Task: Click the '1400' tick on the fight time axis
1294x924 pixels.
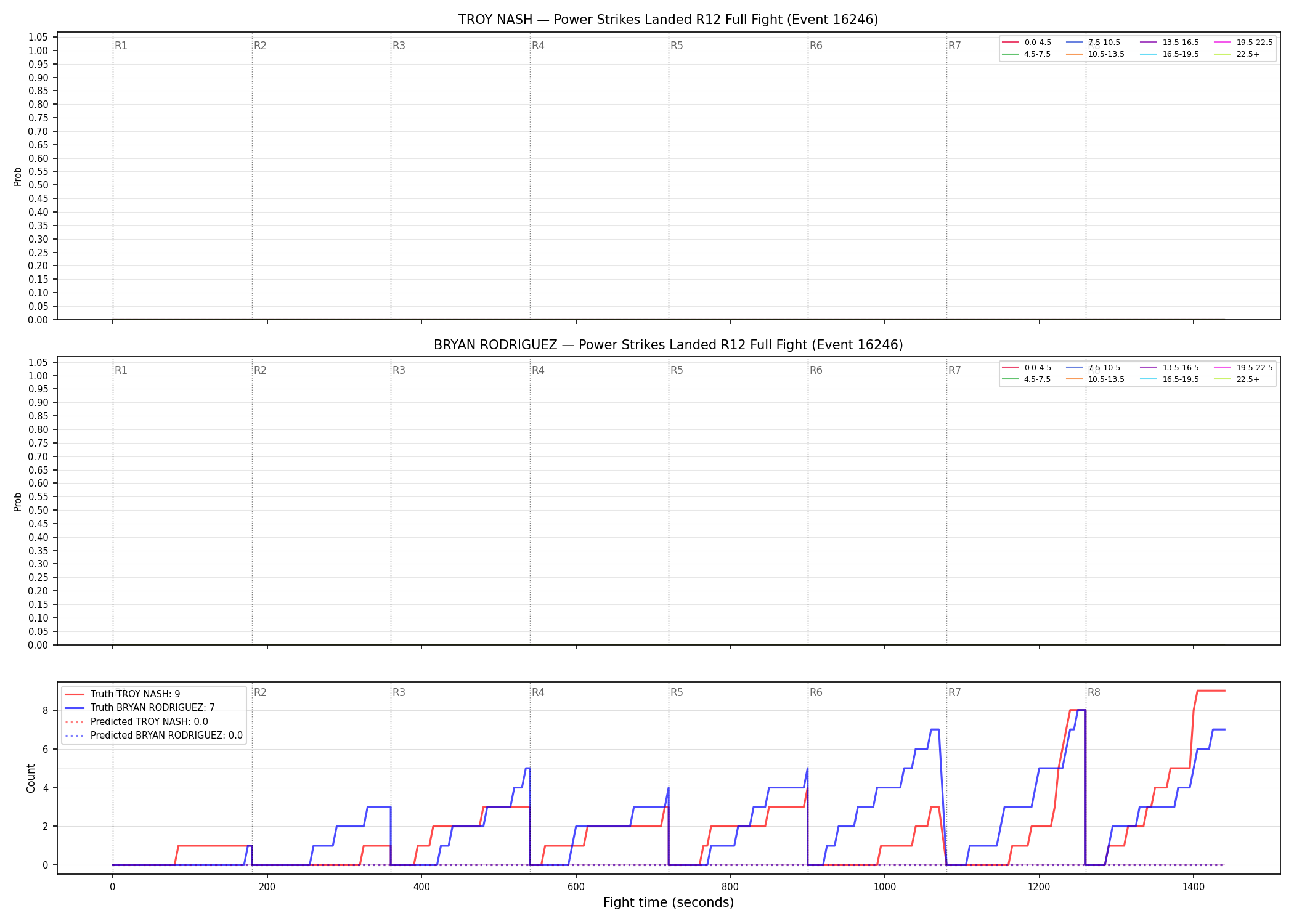Action: point(1194,887)
